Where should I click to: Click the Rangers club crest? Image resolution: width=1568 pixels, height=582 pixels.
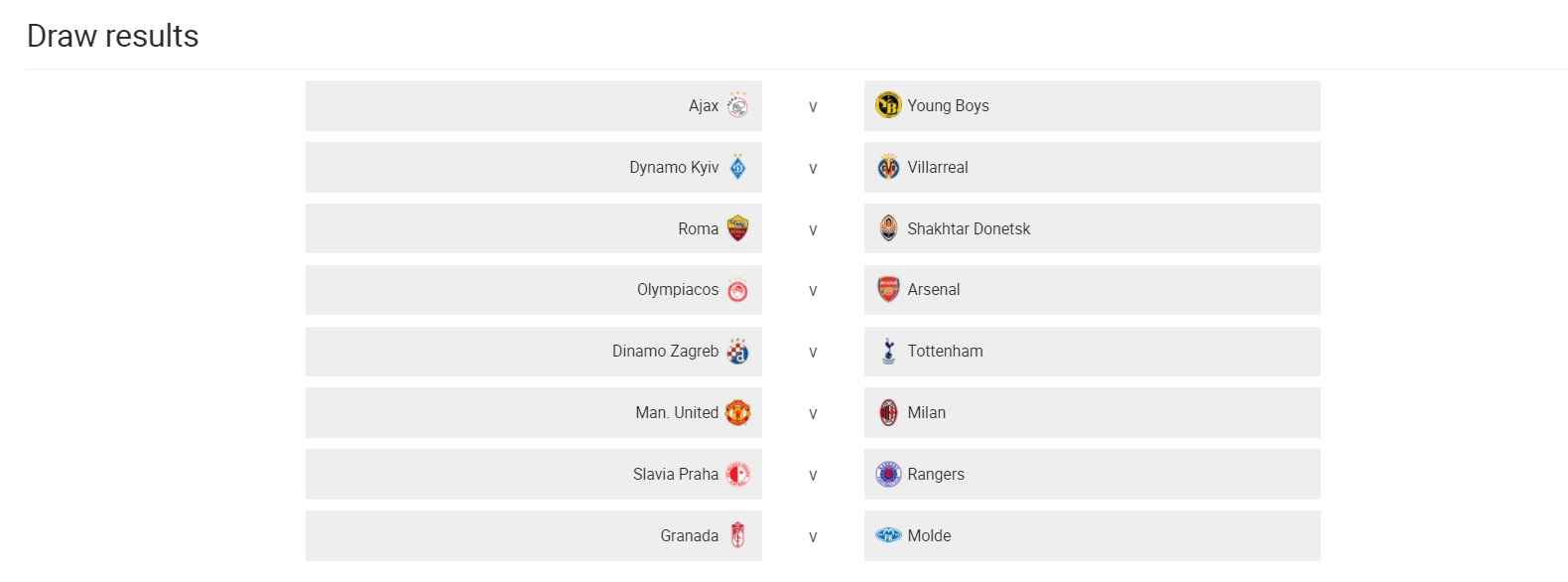(x=888, y=474)
